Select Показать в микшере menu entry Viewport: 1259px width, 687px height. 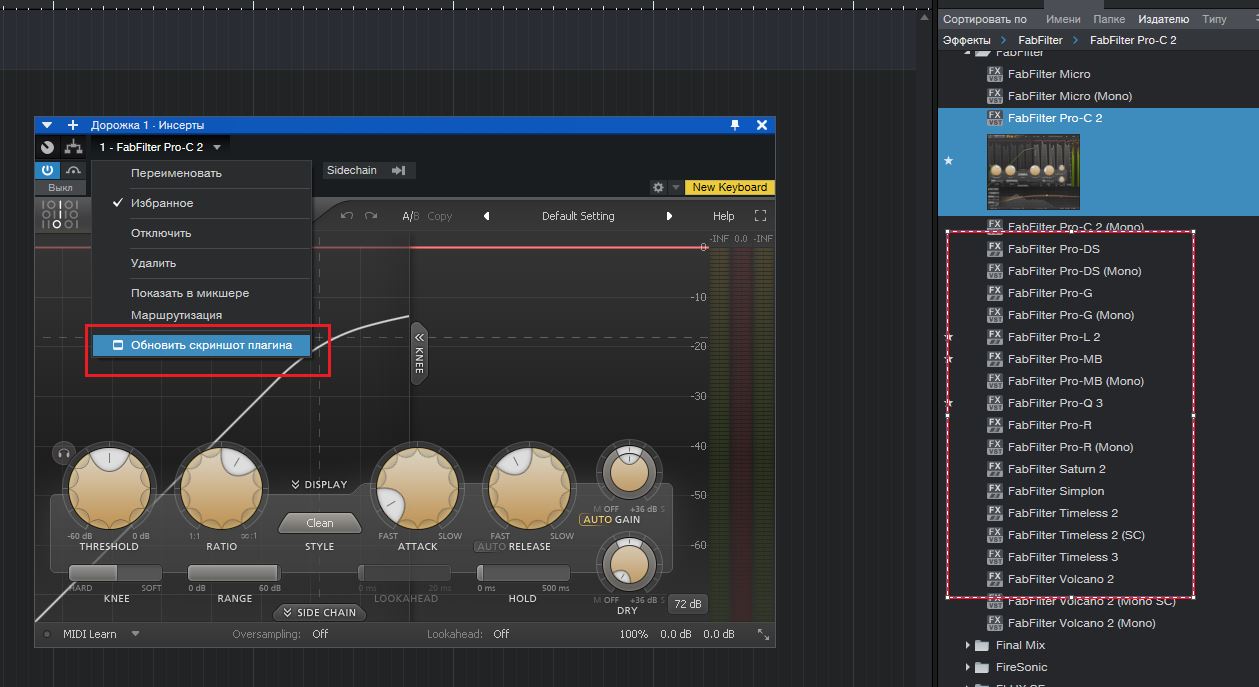click(x=190, y=293)
